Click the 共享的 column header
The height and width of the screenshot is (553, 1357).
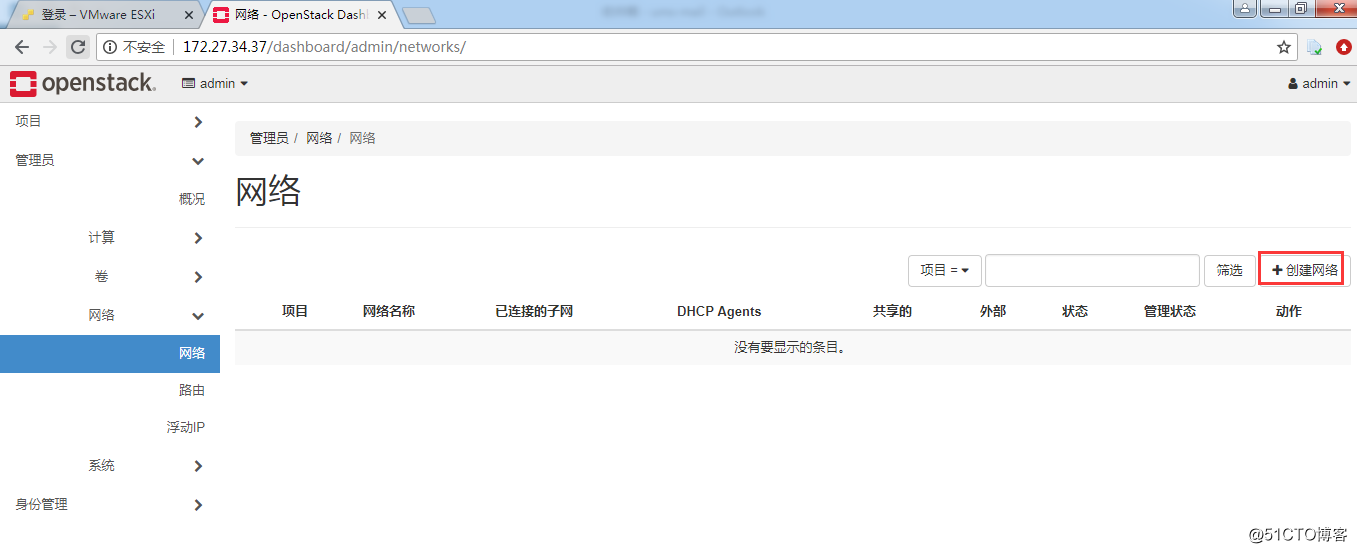(x=892, y=311)
